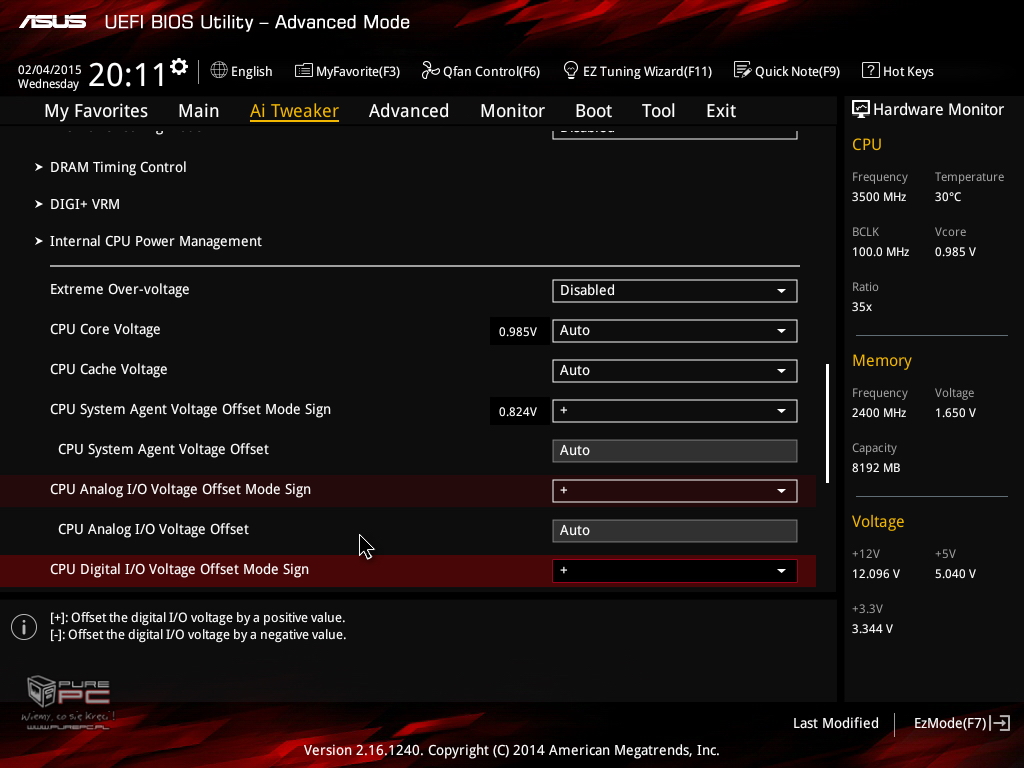This screenshot has width=1024, height=768.
Task: Click the Qfan Control fan icon
Action: coord(430,70)
